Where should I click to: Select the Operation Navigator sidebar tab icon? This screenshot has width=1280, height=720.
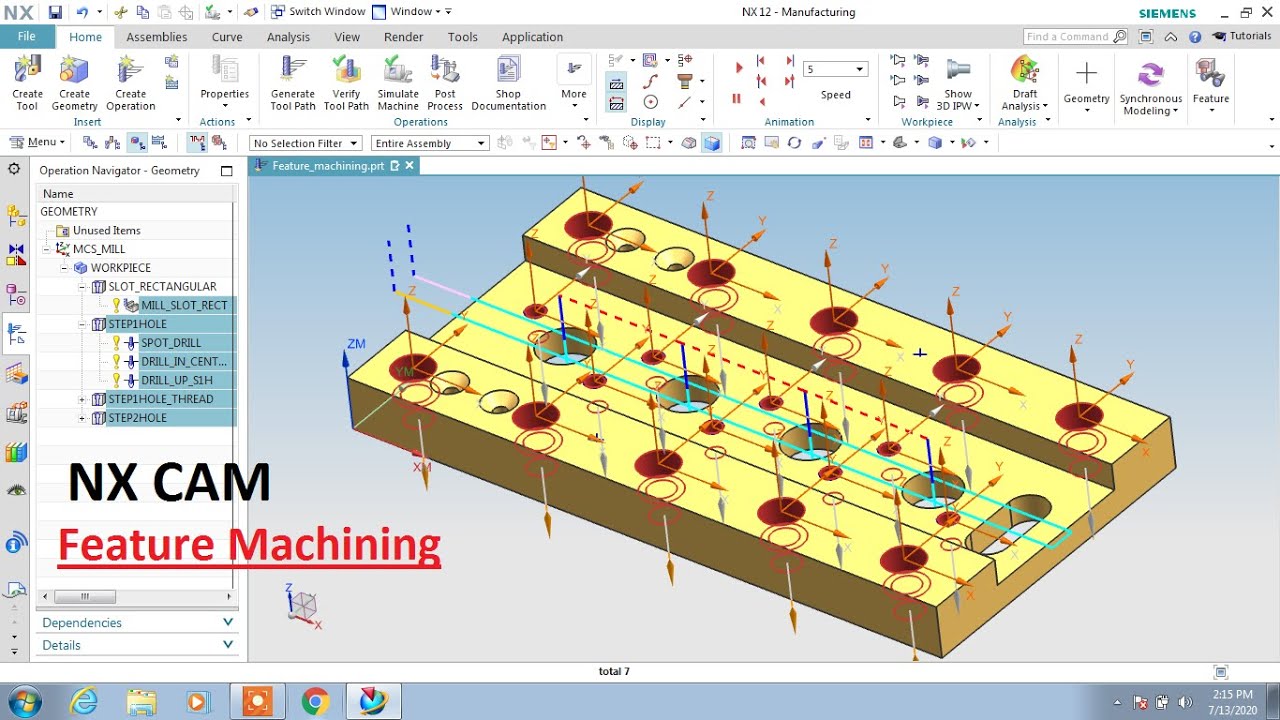click(16, 334)
